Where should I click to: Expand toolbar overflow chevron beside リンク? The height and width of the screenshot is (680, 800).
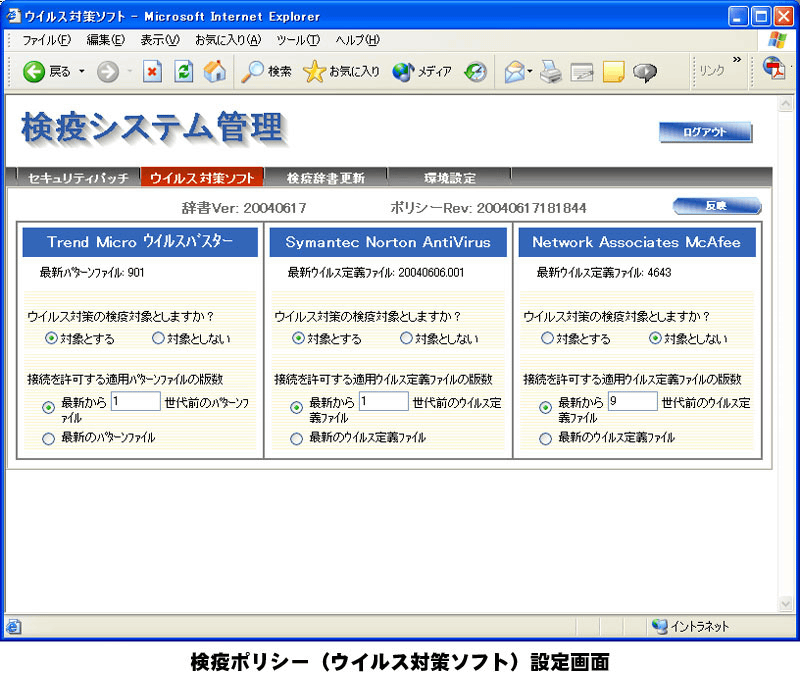[x=737, y=60]
